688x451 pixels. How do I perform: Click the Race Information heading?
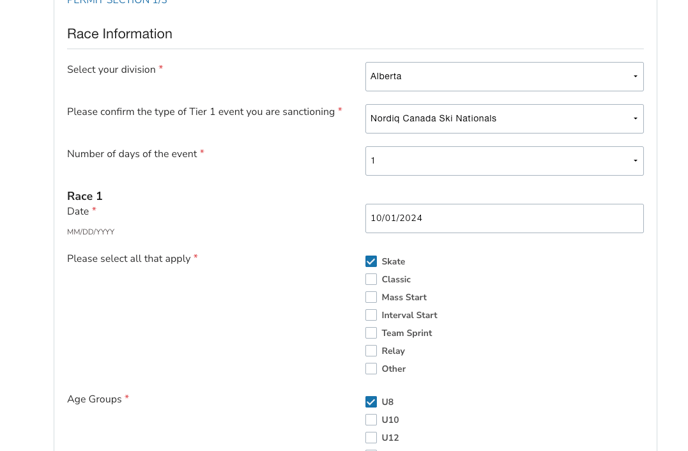click(119, 34)
